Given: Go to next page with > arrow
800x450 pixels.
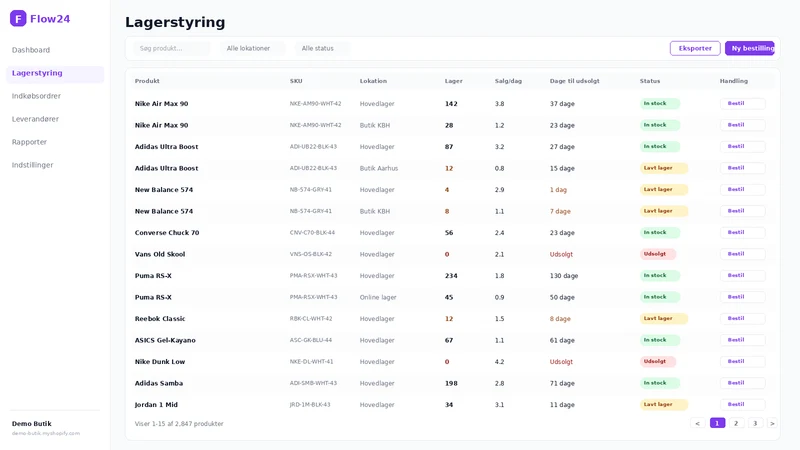Looking at the screenshot, I should [772, 423].
